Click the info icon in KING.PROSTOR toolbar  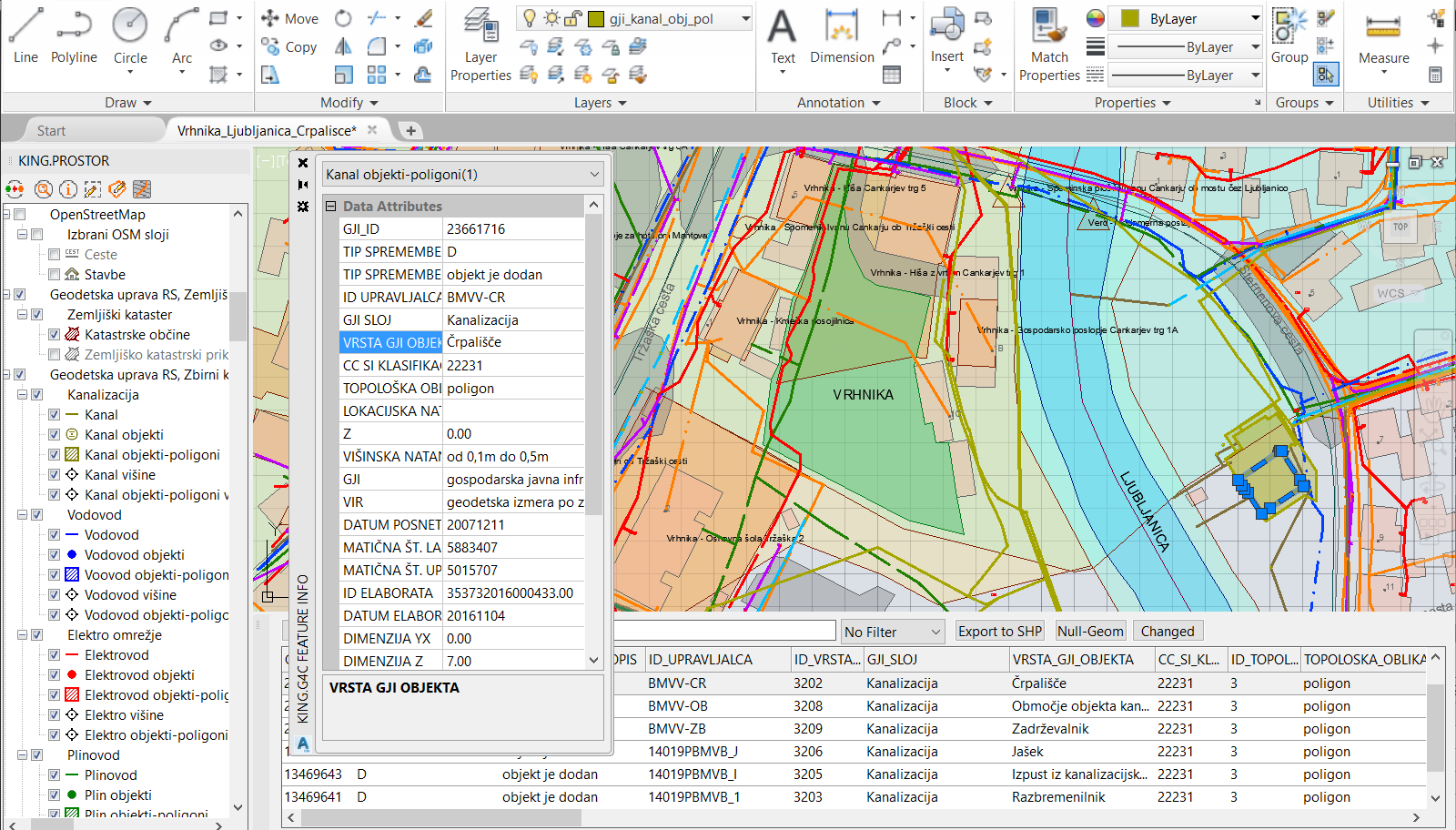click(68, 189)
